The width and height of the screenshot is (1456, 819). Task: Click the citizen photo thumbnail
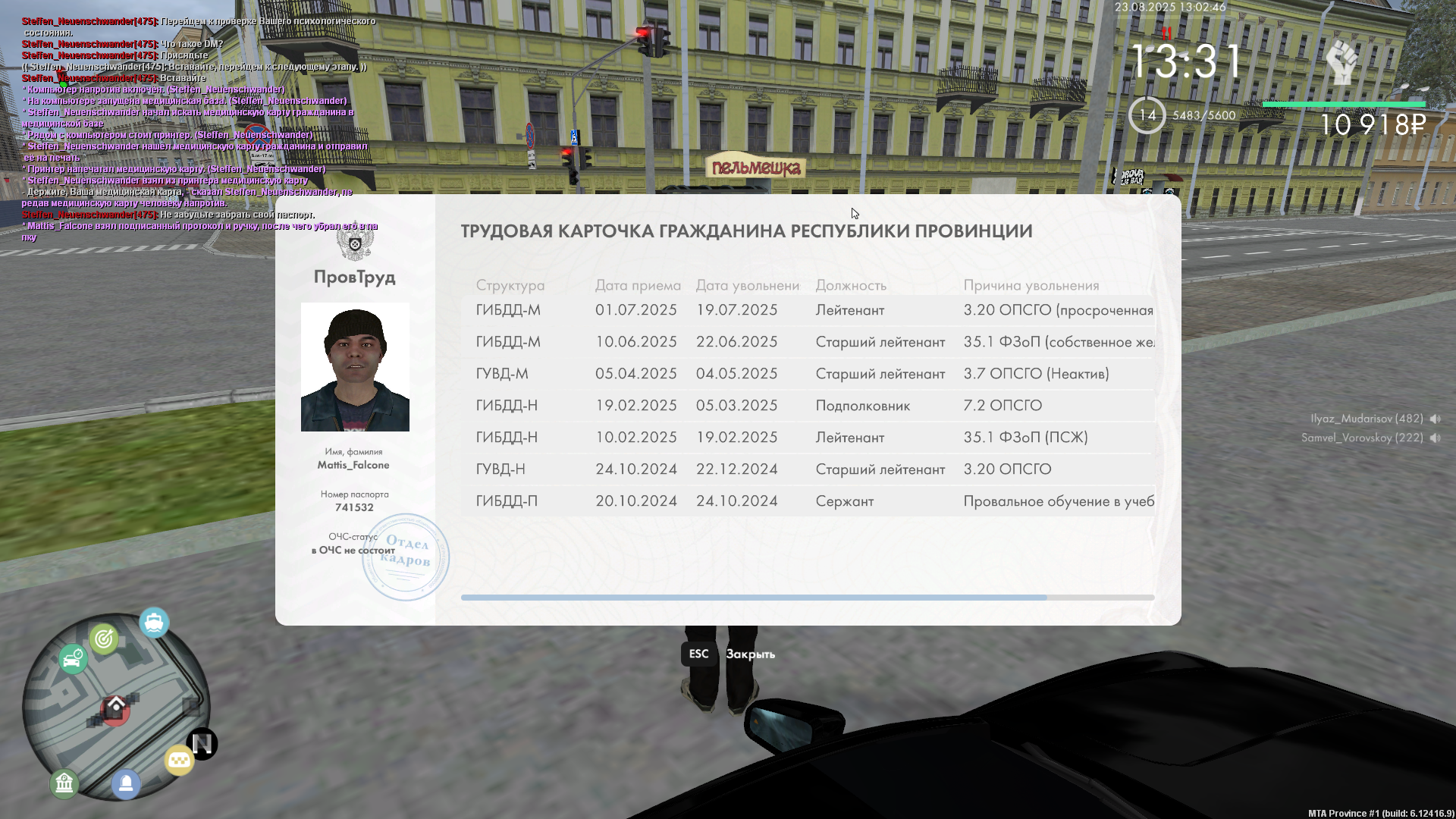point(355,367)
